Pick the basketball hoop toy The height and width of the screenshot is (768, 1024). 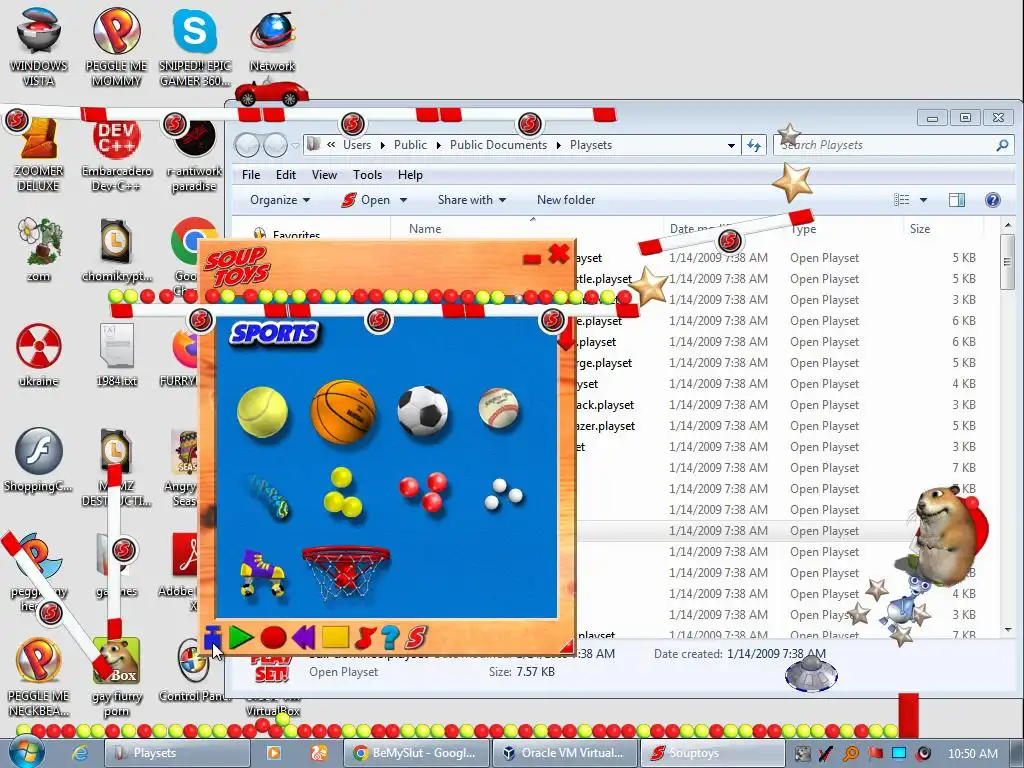click(x=345, y=573)
